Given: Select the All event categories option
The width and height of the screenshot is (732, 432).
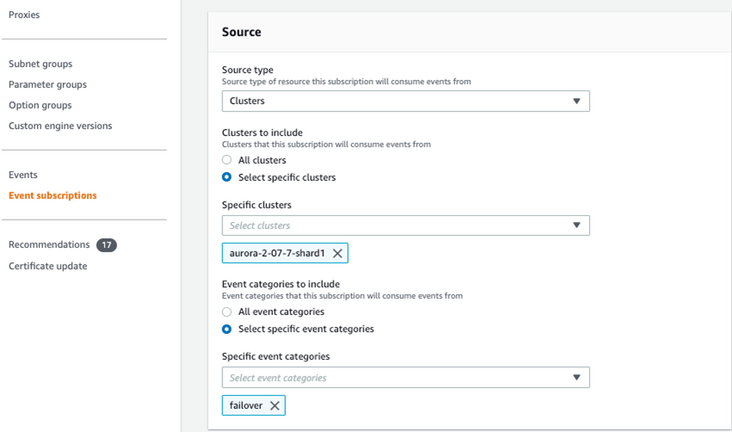Looking at the screenshot, I should (227, 312).
